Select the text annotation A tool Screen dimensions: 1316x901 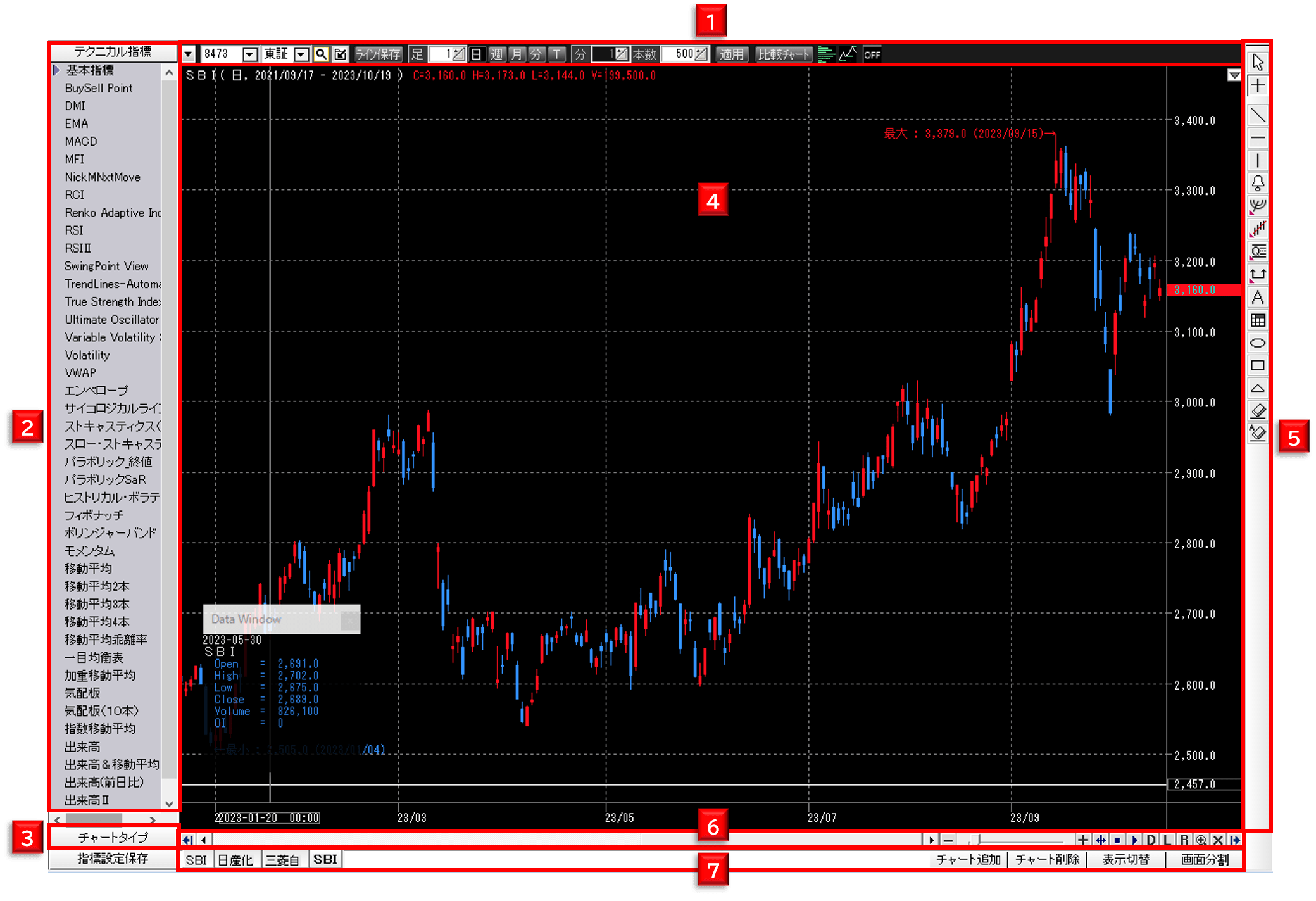(x=1257, y=297)
